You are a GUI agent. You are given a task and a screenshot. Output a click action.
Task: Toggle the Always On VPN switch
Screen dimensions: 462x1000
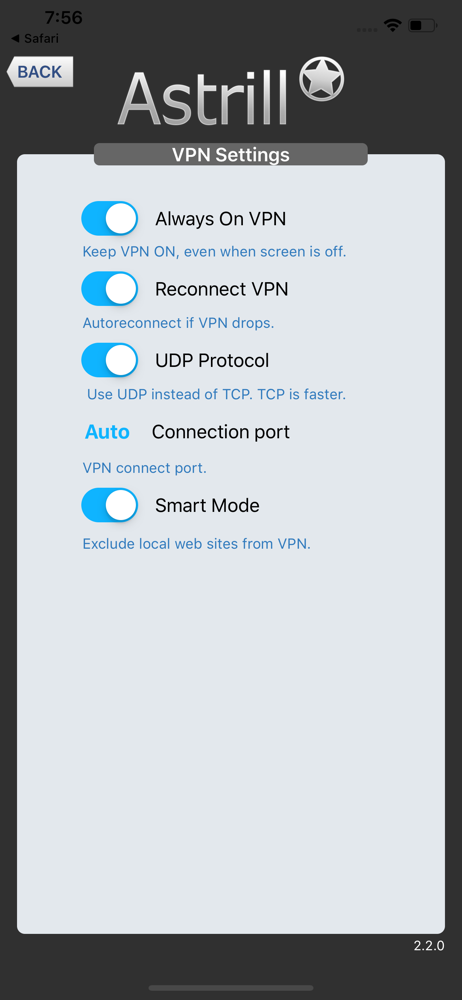[x=110, y=219]
